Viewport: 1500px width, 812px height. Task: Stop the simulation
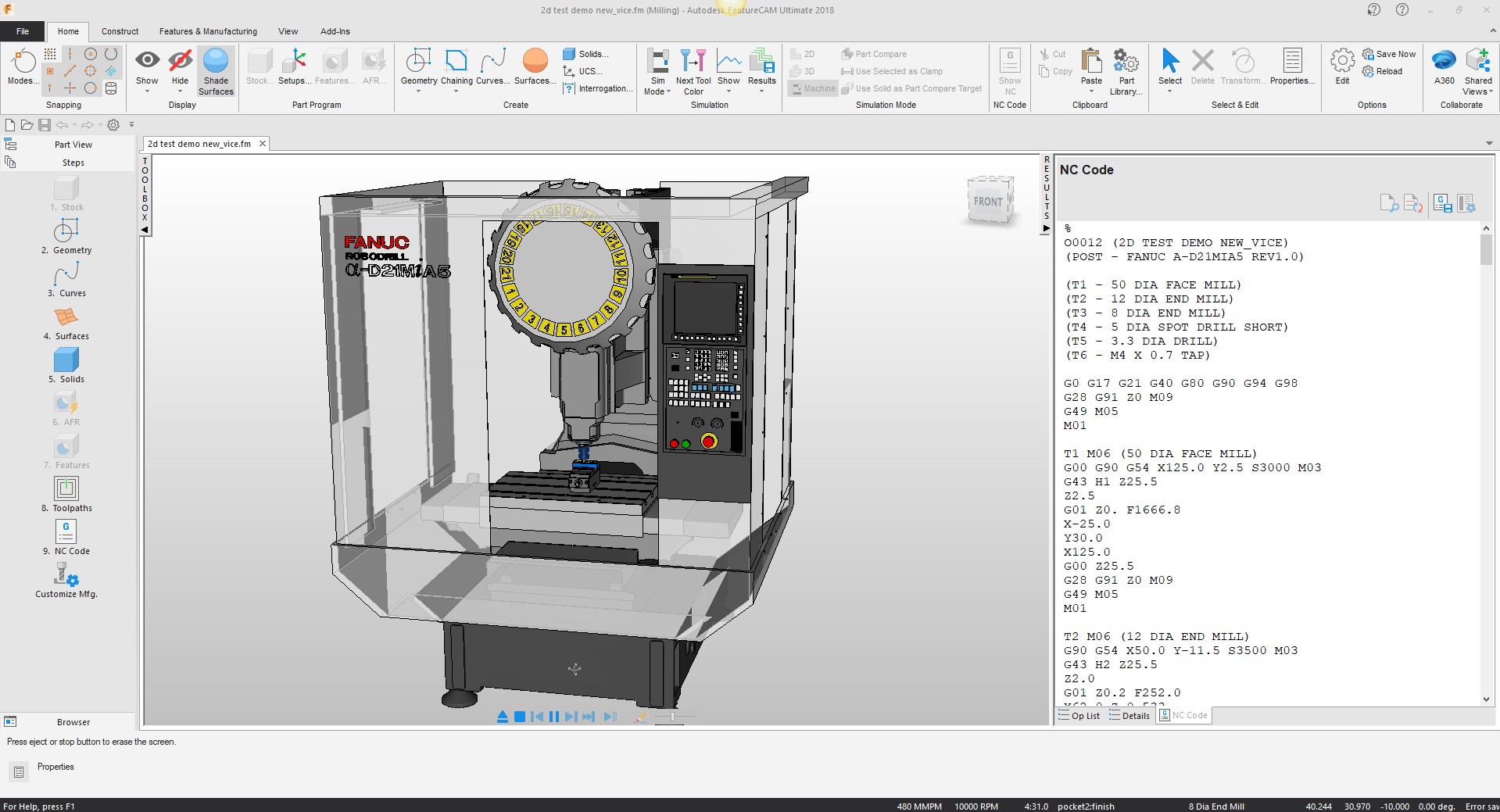520,717
